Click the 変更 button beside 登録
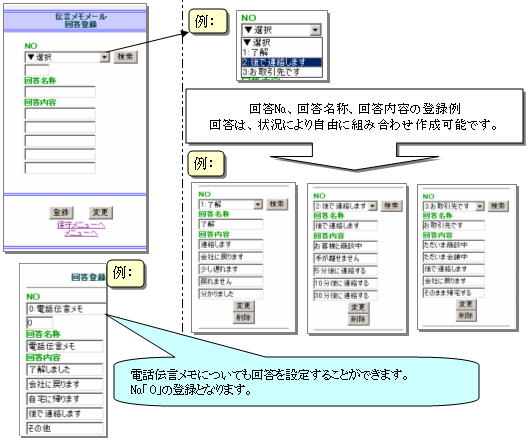Viewport: 526px width, 439px height. click(x=100, y=212)
